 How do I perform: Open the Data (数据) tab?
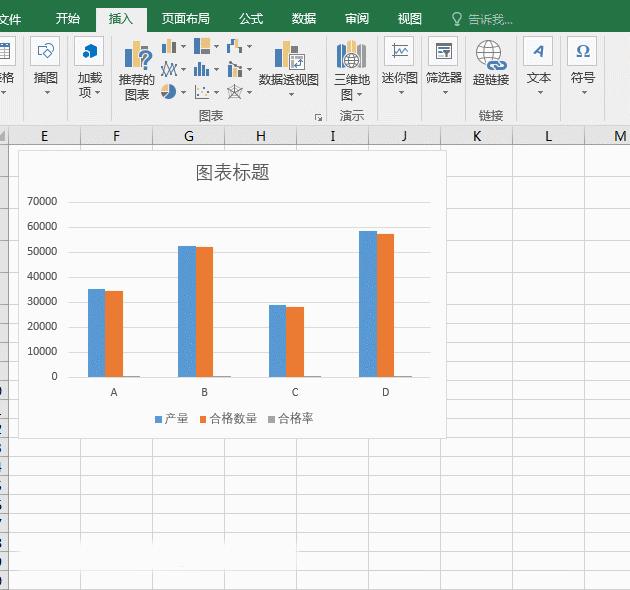point(304,18)
